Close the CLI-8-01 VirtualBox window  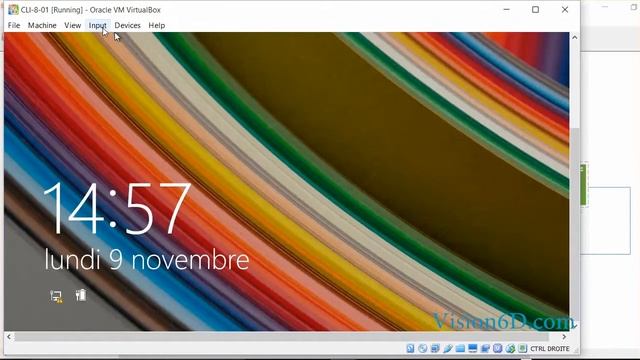click(x=565, y=10)
